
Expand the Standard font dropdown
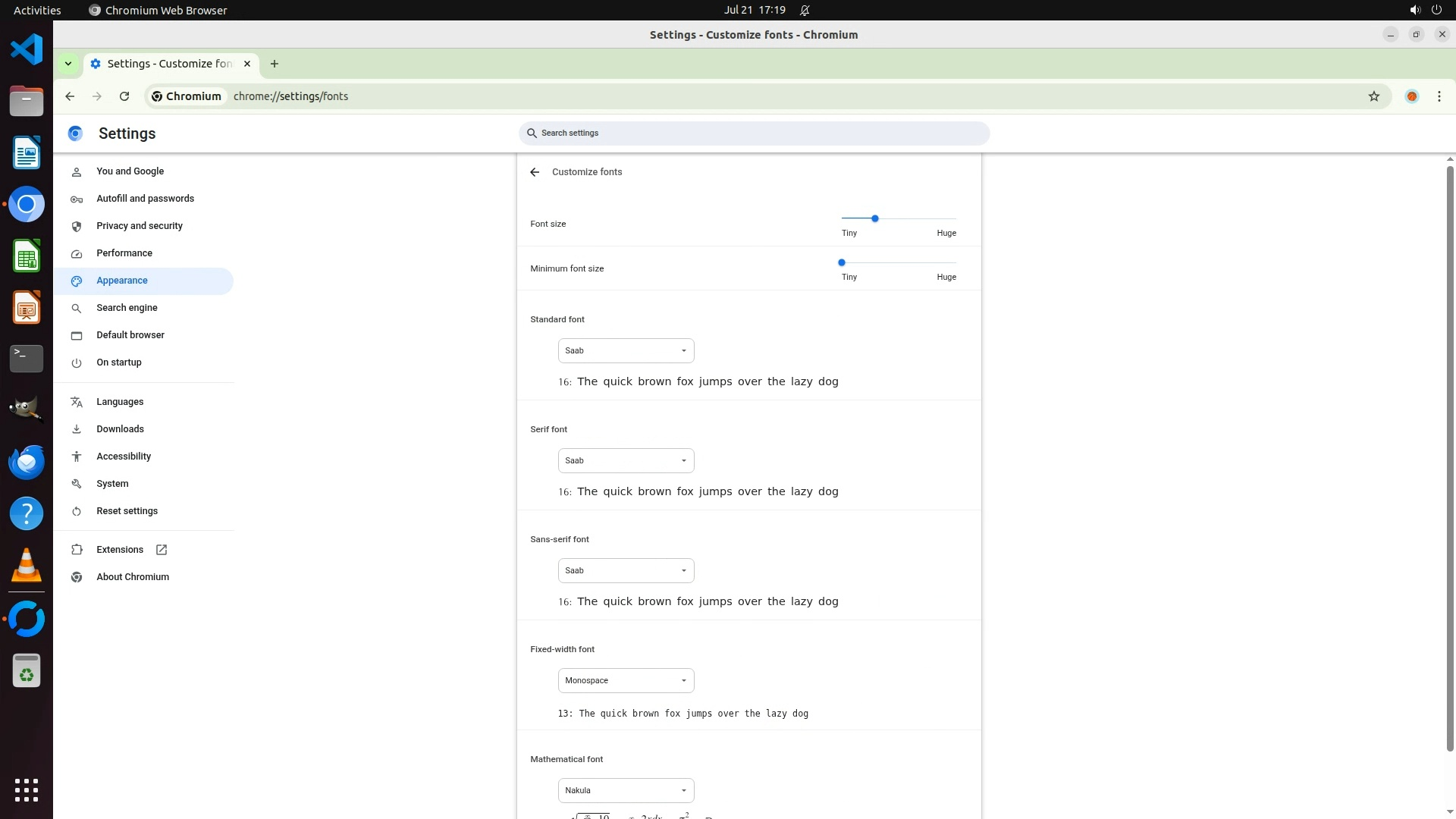pyautogui.click(x=626, y=350)
